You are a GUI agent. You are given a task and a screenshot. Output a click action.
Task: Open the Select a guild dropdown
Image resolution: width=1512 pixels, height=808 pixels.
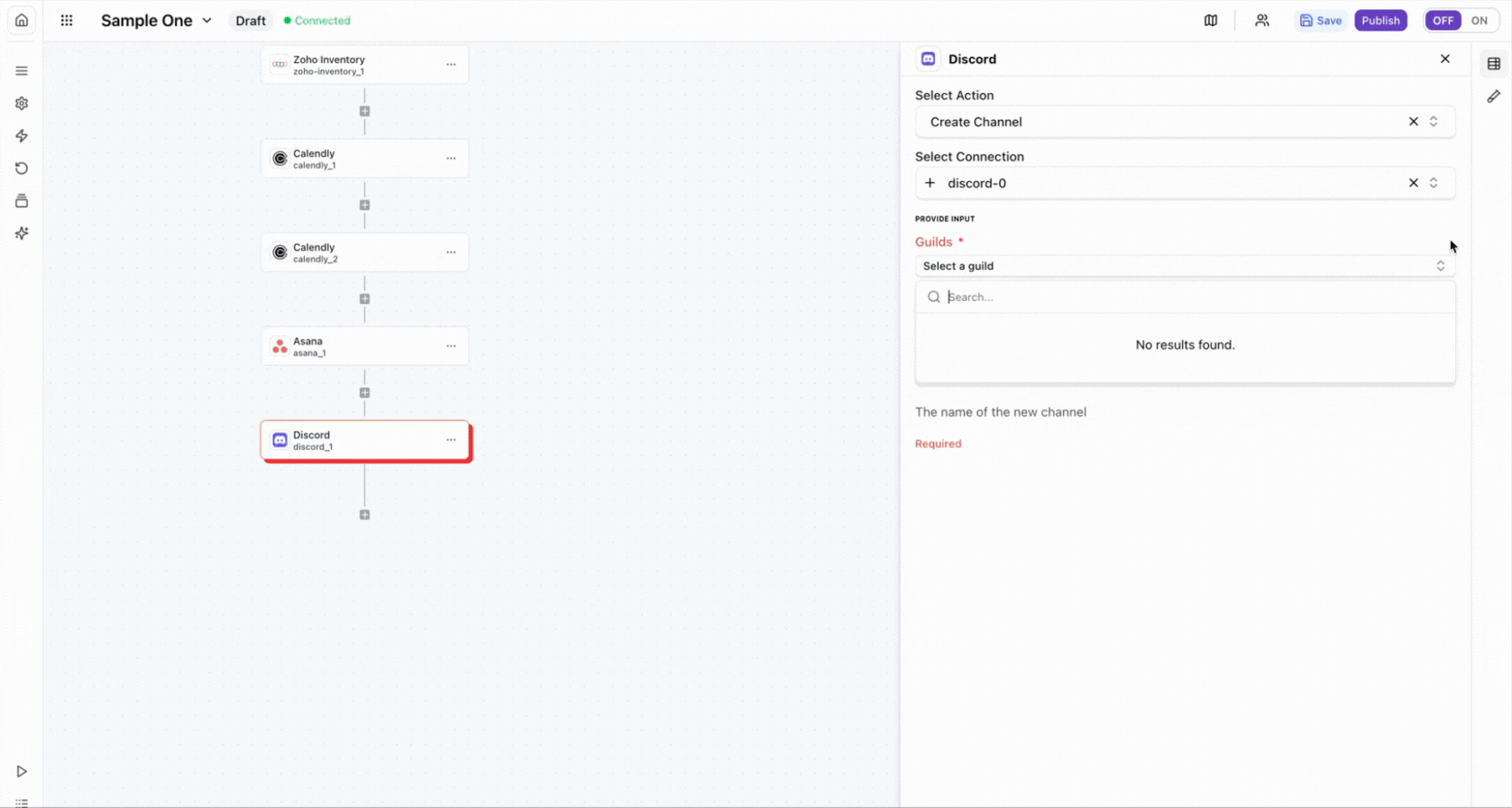pos(1185,266)
